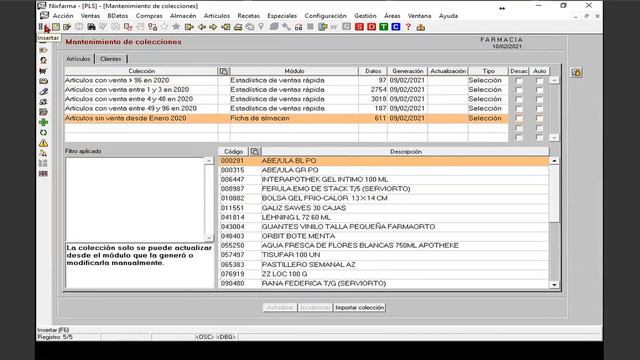Image resolution: width=640 pixels, height=360 pixels.
Task: Click the sidebar shopping cart icon
Action: pos(43,71)
